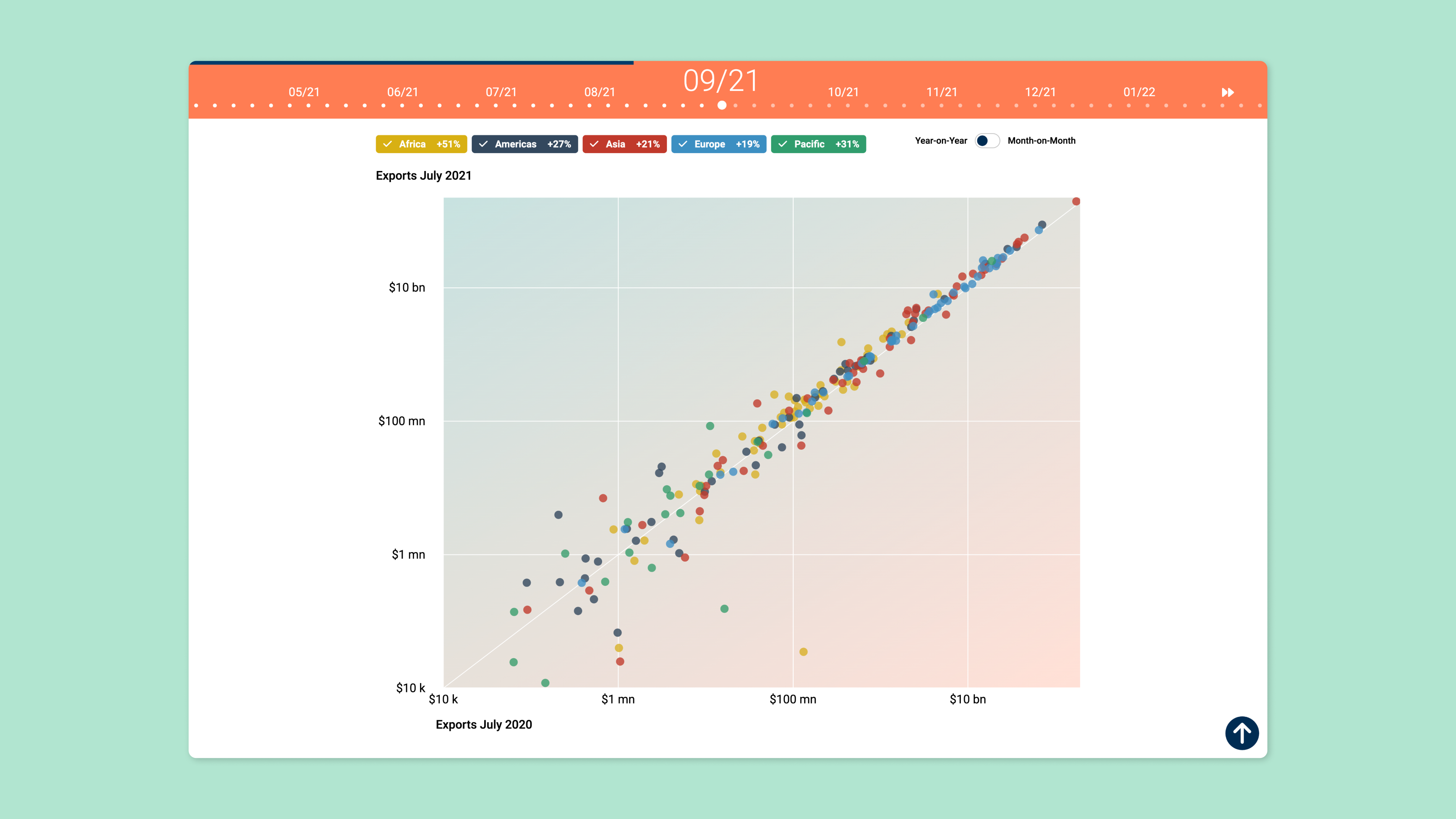Click the Exports July 2021 axis title
The image size is (1456, 819).
424,176
